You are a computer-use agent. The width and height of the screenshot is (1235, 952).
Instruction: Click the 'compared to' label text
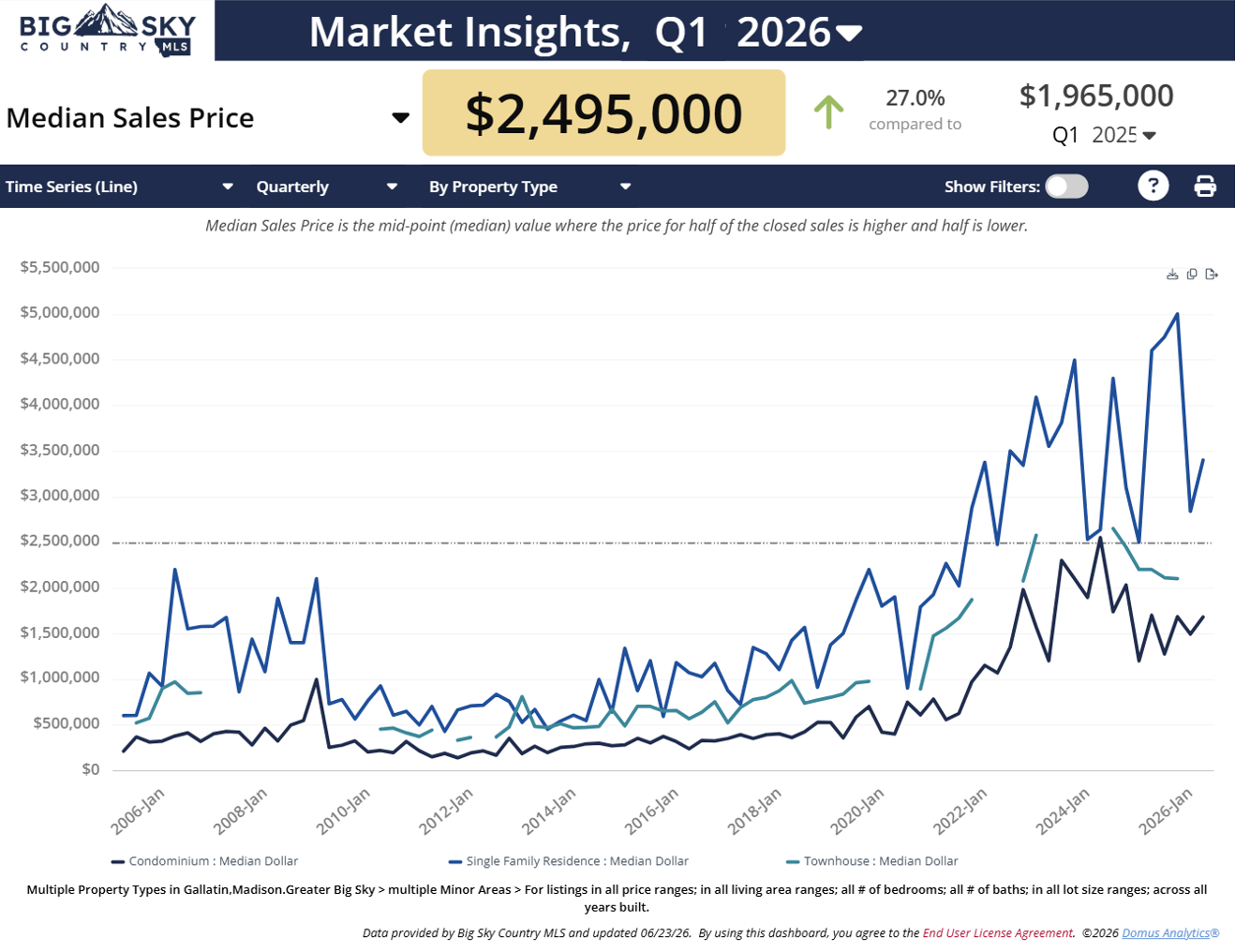point(915,124)
